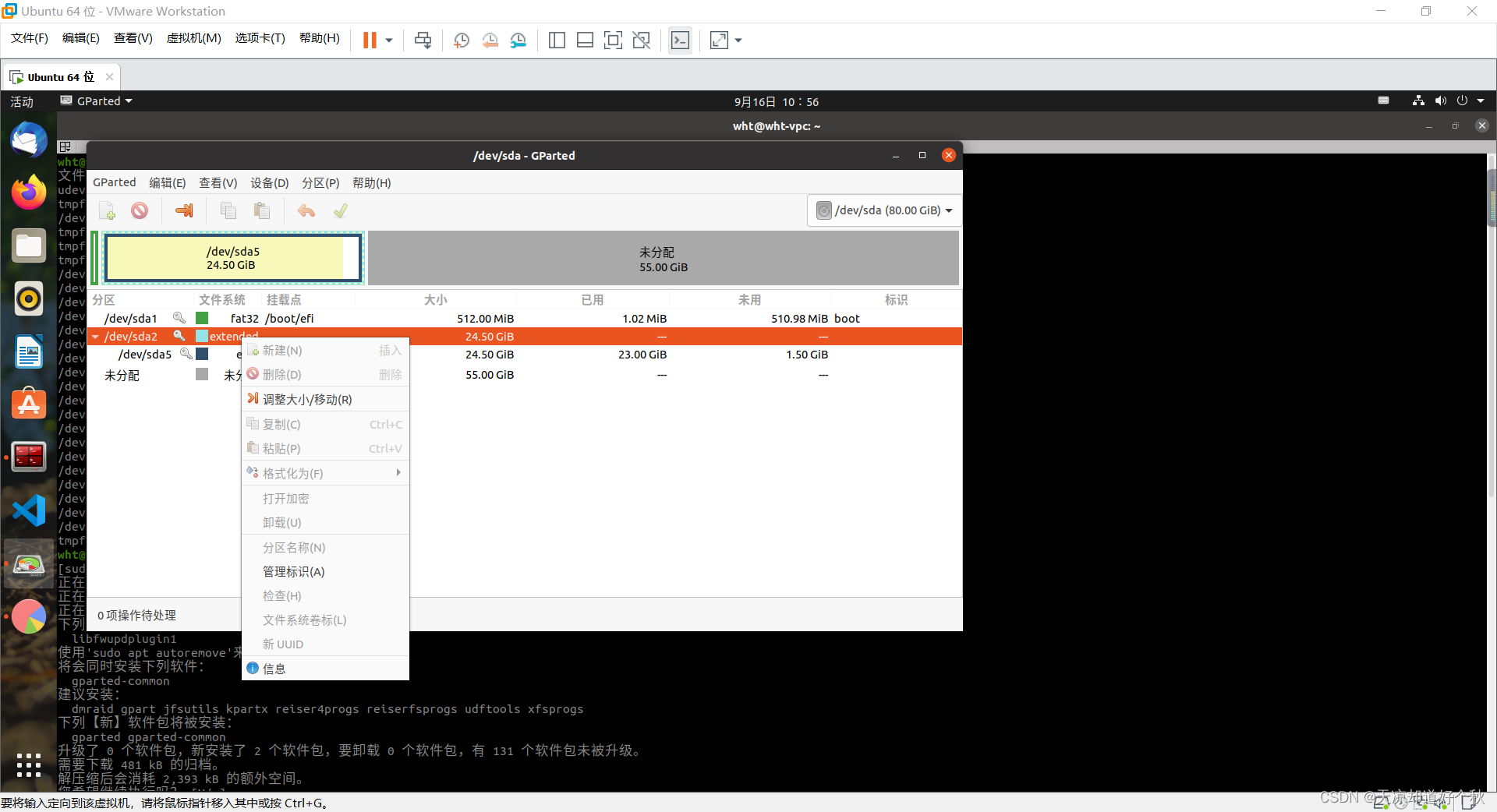Select 管理标识(A) in context menu
This screenshot has height=812, width=1497.
pyautogui.click(x=325, y=571)
